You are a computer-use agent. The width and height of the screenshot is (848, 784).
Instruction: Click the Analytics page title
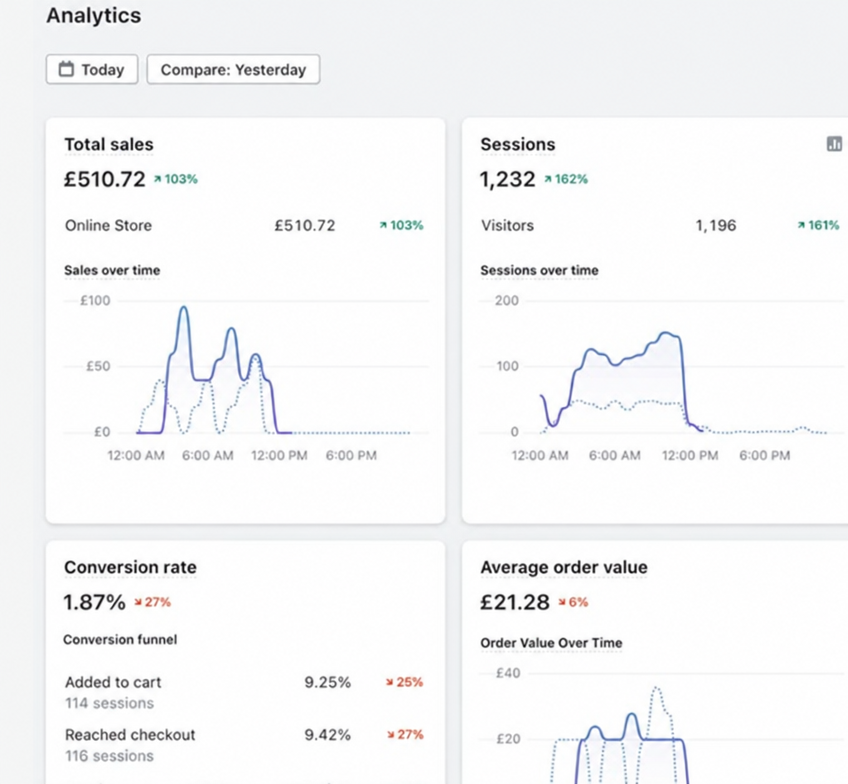tap(94, 15)
